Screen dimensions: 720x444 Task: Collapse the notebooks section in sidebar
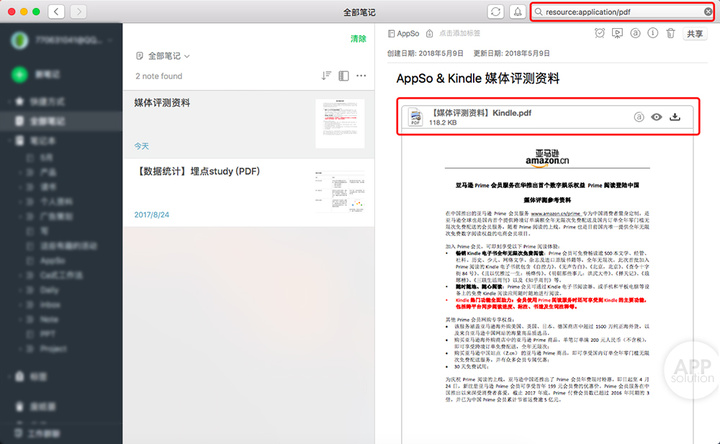click(9, 141)
